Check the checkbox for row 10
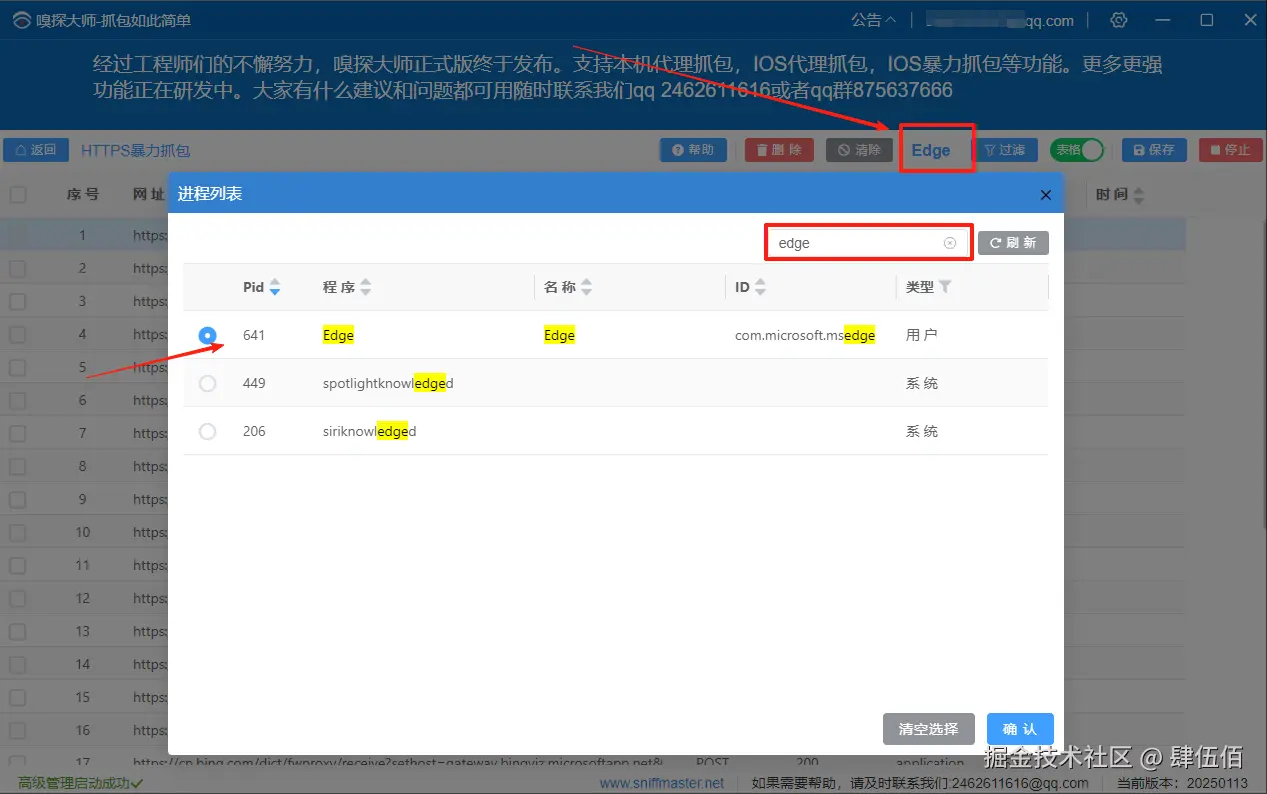The width and height of the screenshot is (1267, 794). [x=18, y=532]
